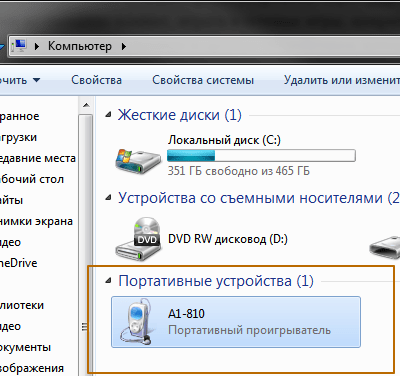Collapse the Устройства со съемными носителями group
This screenshot has height=376, width=400.
click(108, 198)
